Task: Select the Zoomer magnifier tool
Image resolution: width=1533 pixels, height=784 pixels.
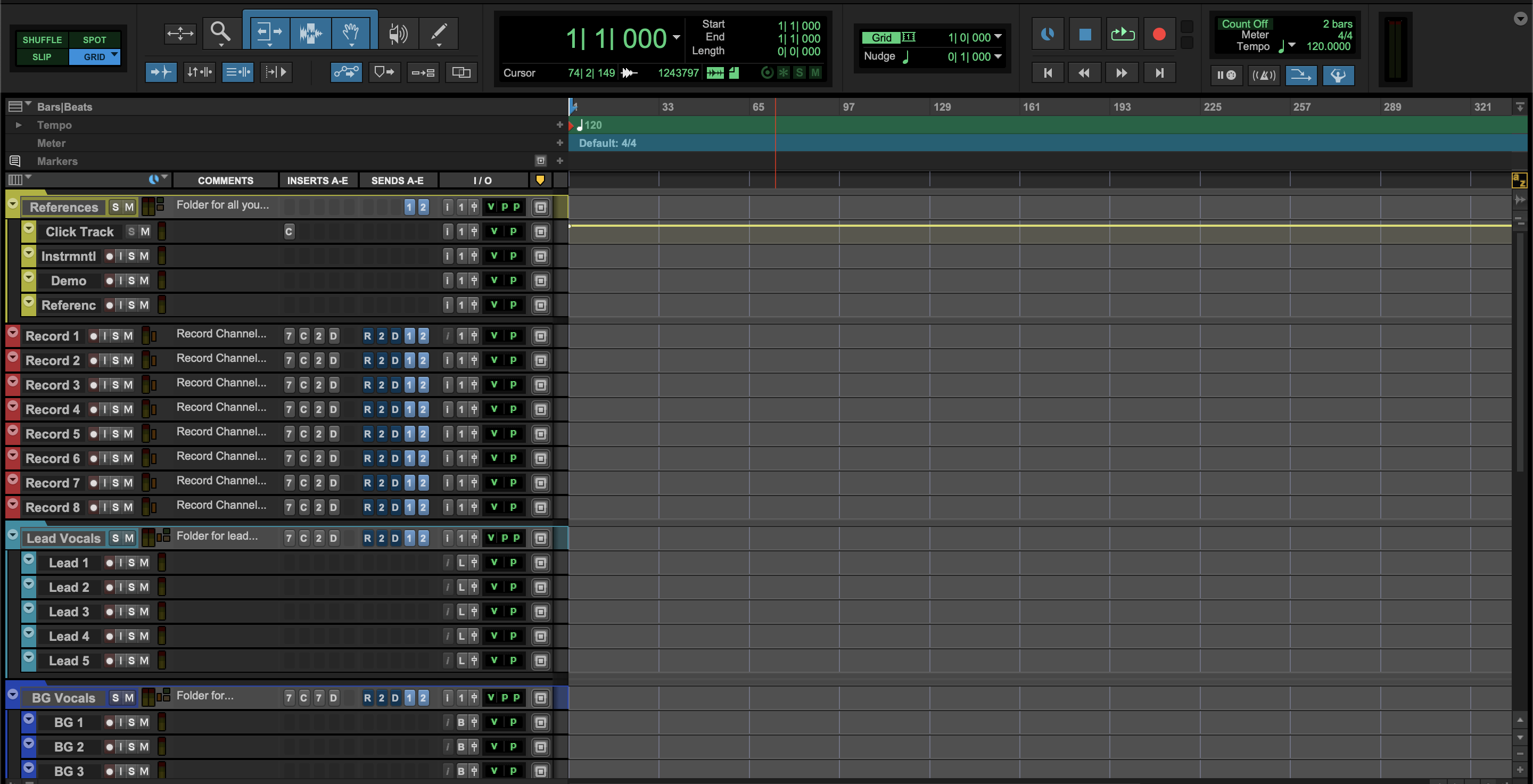Action: click(220, 32)
